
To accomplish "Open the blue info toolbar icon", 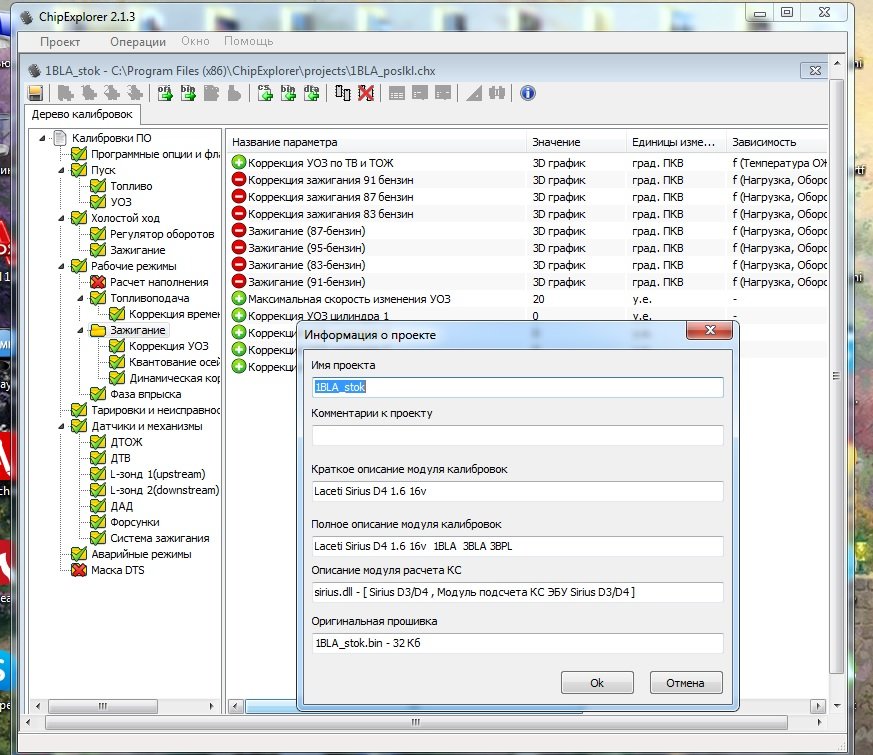I will [528, 93].
